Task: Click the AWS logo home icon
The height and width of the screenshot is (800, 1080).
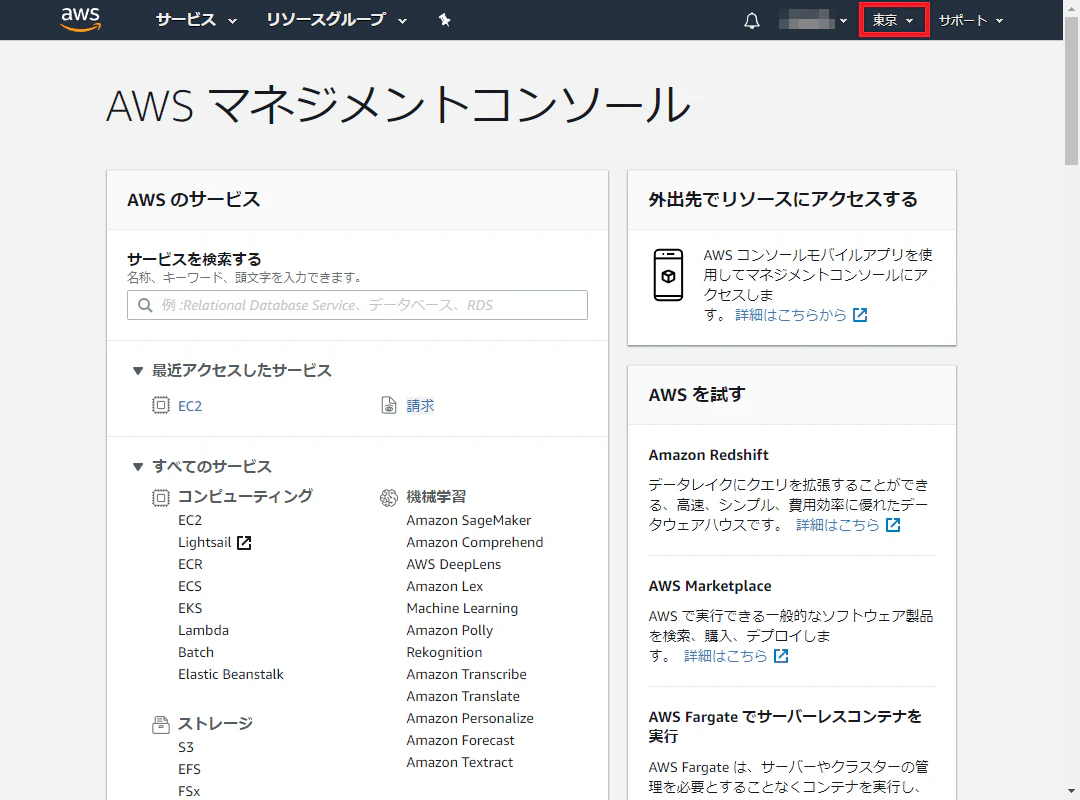Action: [x=81, y=19]
